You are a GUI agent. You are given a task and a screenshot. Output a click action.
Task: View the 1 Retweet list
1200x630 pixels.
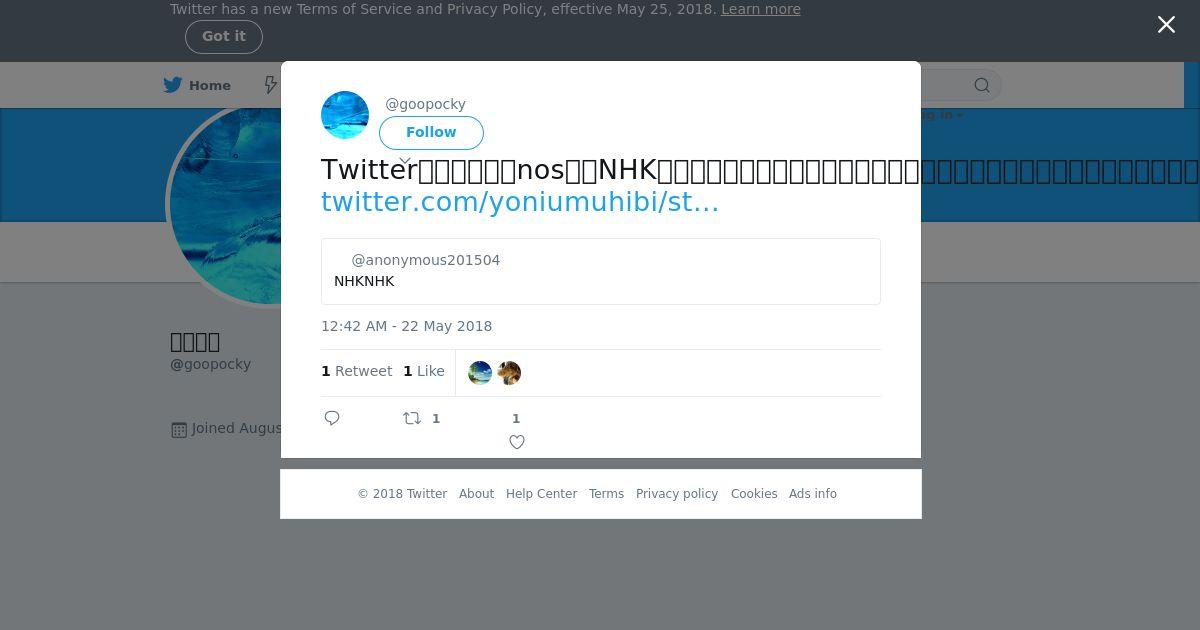(x=357, y=371)
